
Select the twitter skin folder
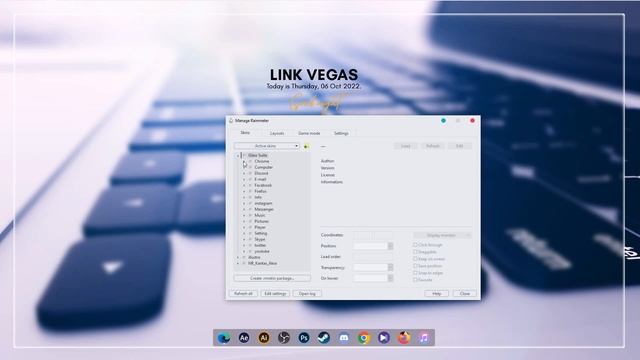pos(260,245)
